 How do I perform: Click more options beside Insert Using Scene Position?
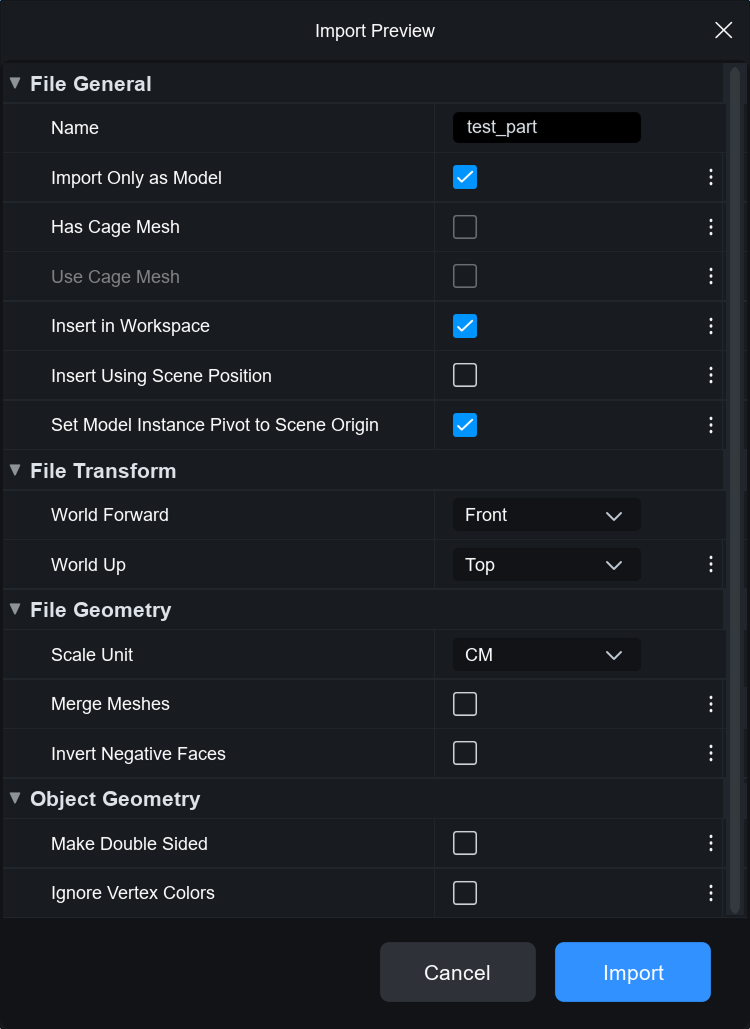(x=711, y=376)
